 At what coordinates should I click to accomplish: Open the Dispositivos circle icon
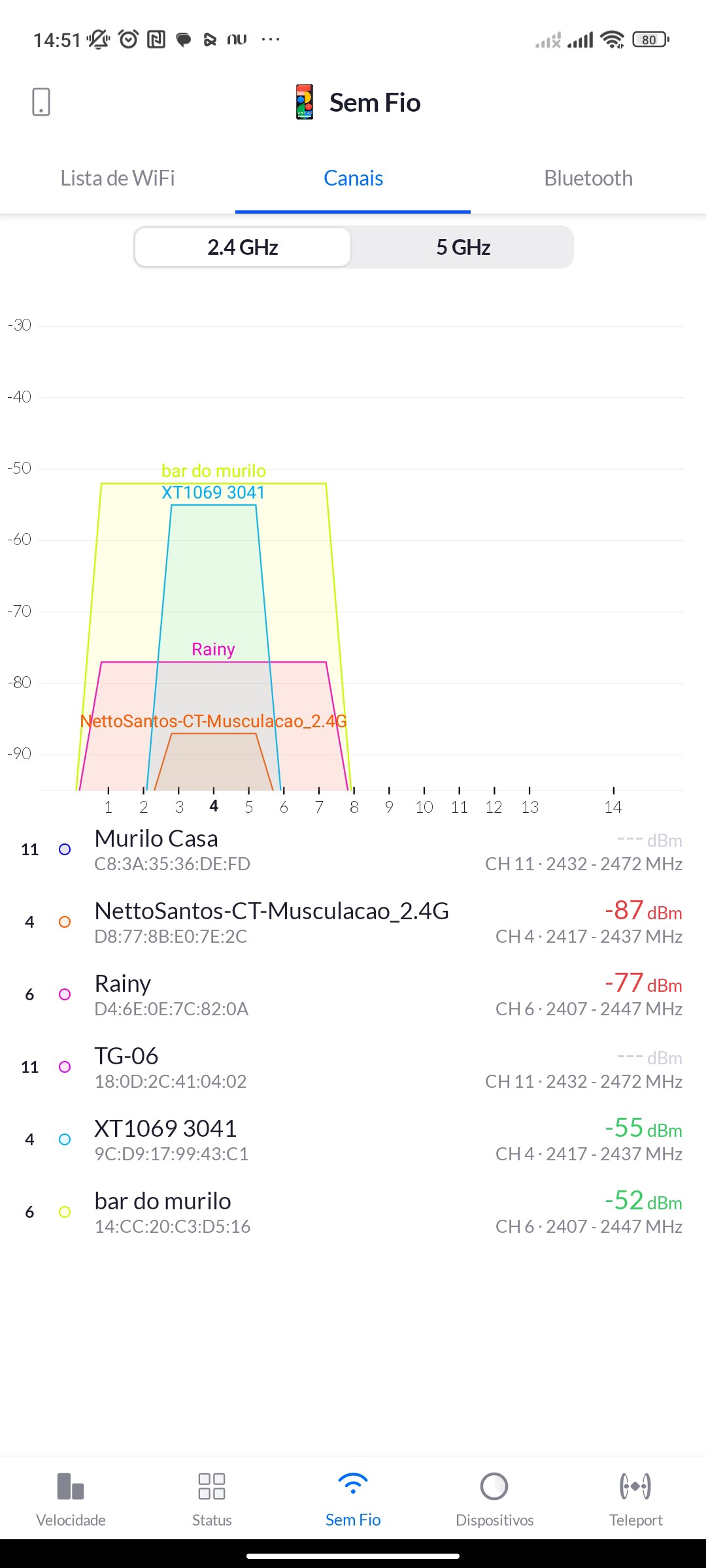click(x=494, y=1486)
